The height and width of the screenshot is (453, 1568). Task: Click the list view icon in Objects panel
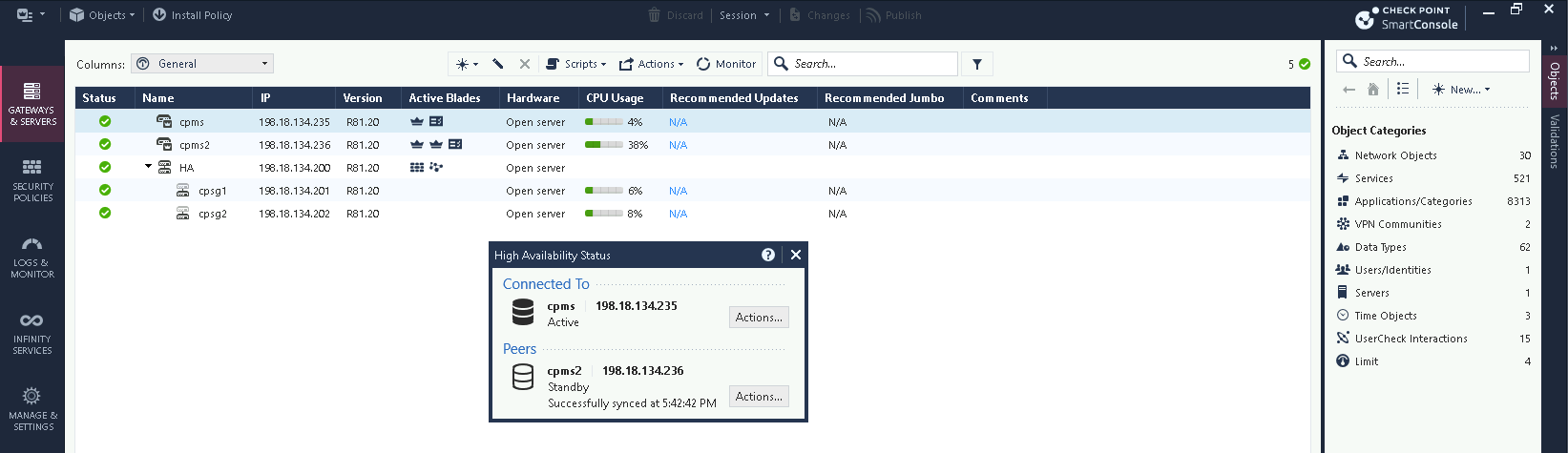[1403, 89]
